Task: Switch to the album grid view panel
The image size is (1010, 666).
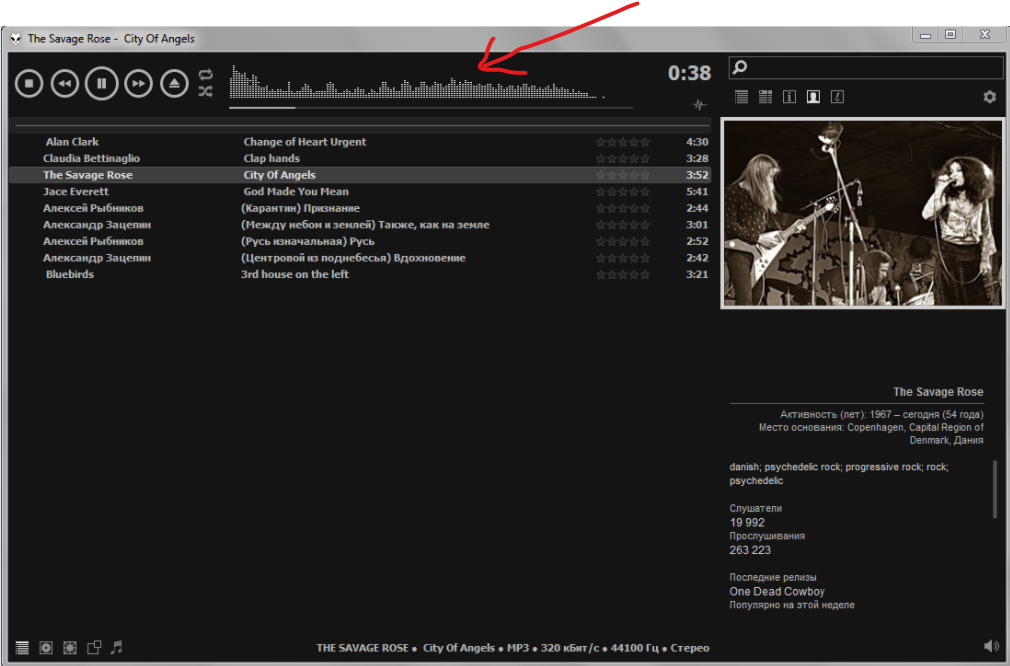Action: click(x=765, y=97)
